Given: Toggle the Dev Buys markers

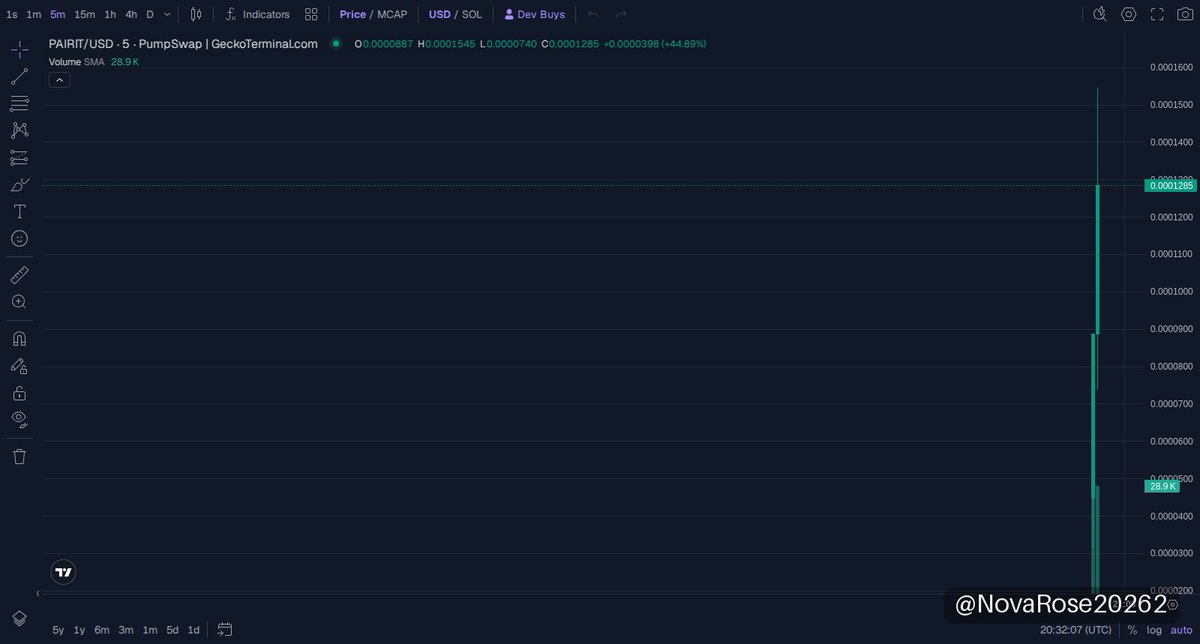Looking at the screenshot, I should pyautogui.click(x=535, y=14).
